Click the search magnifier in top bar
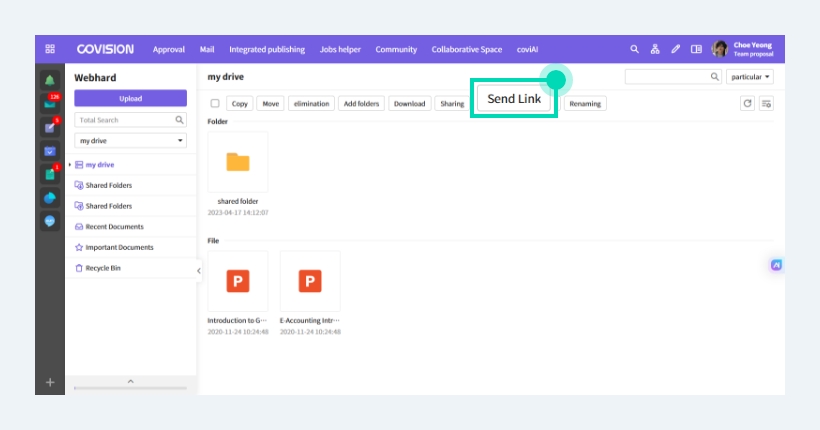820x430 pixels. [x=634, y=49]
